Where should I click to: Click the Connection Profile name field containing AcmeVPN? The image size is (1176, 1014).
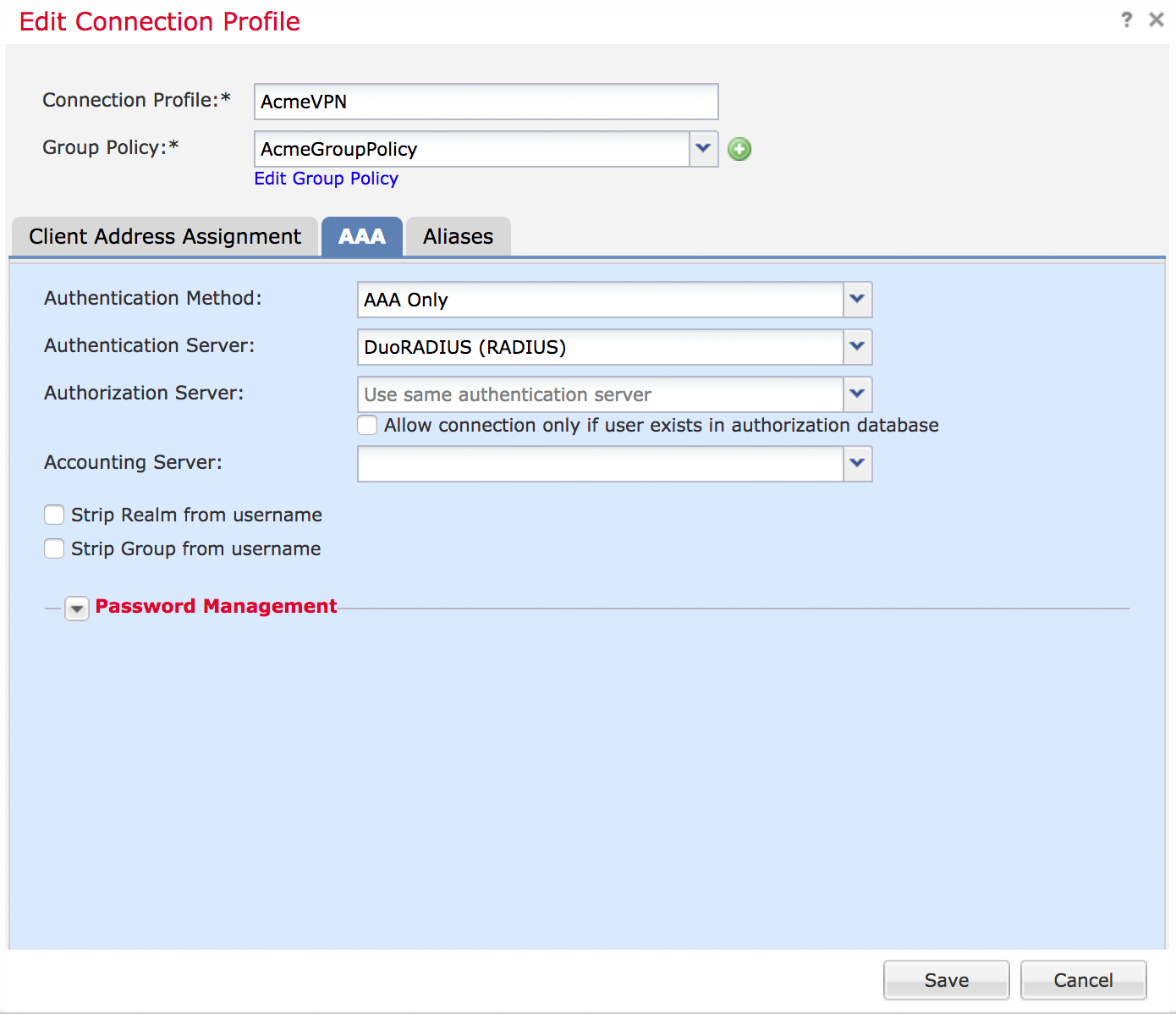coord(486,101)
